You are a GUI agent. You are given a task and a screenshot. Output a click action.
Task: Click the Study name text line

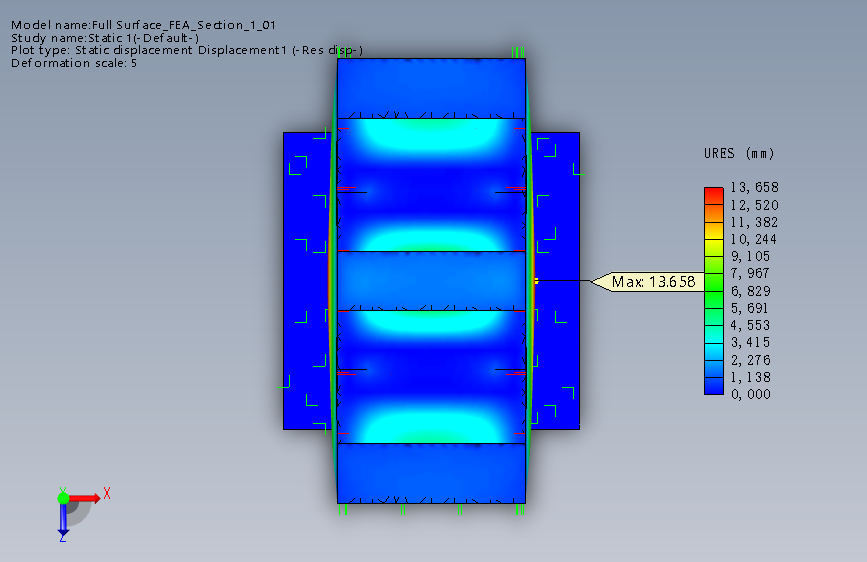(105, 38)
